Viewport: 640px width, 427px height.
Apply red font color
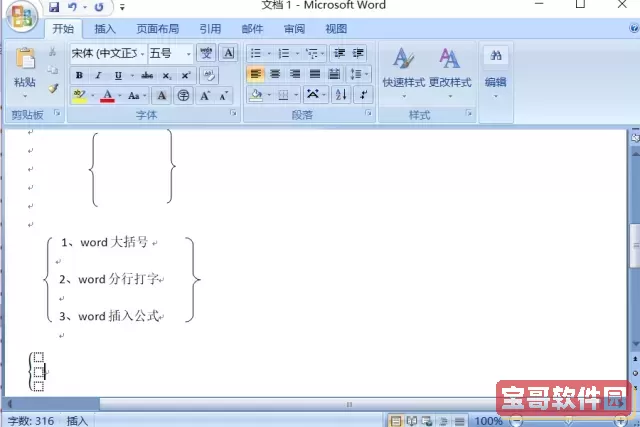[x=107, y=96]
